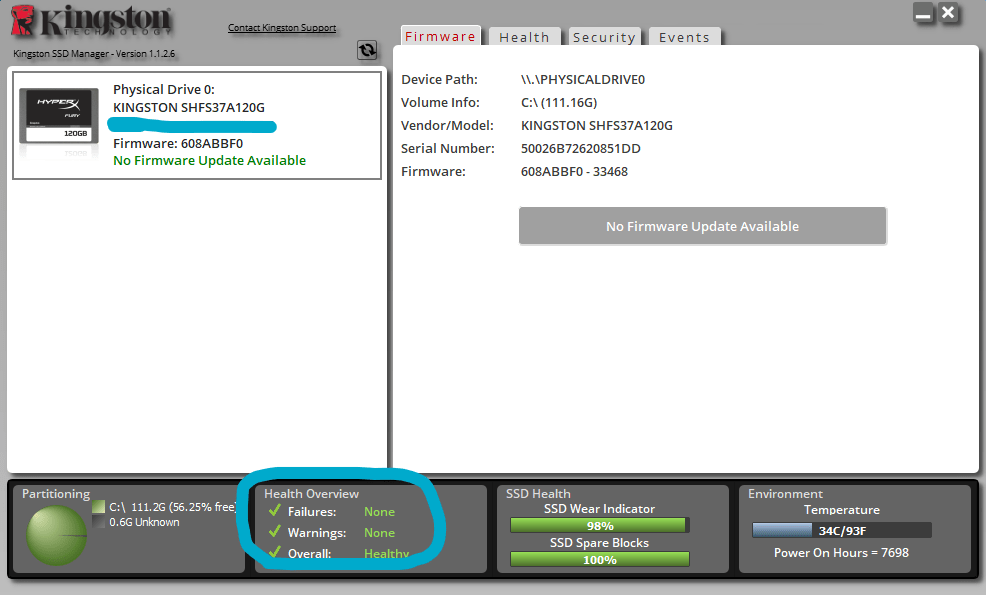Click No Firmware Update Available button

point(702,226)
